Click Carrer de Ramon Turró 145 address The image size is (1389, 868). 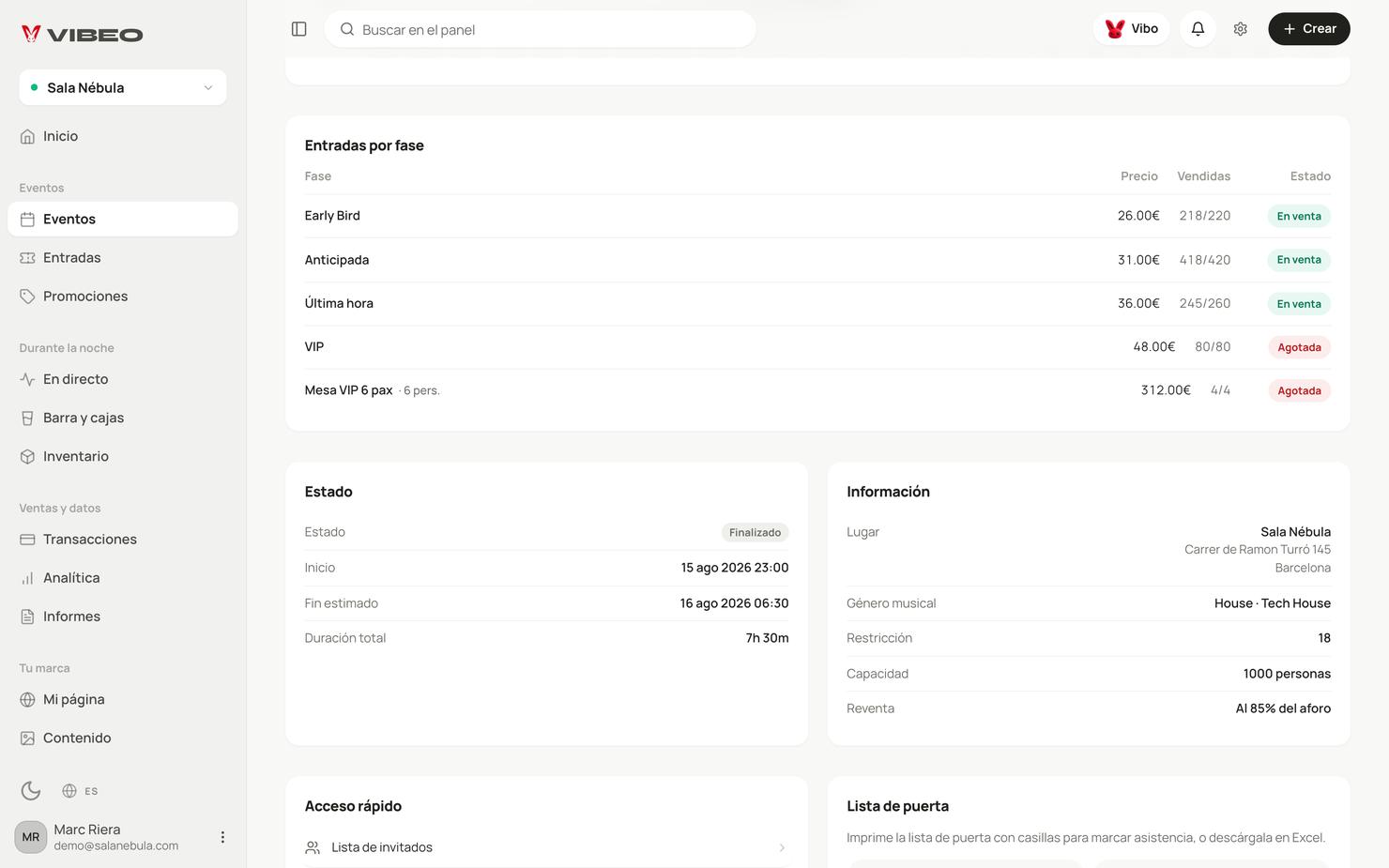click(1258, 550)
